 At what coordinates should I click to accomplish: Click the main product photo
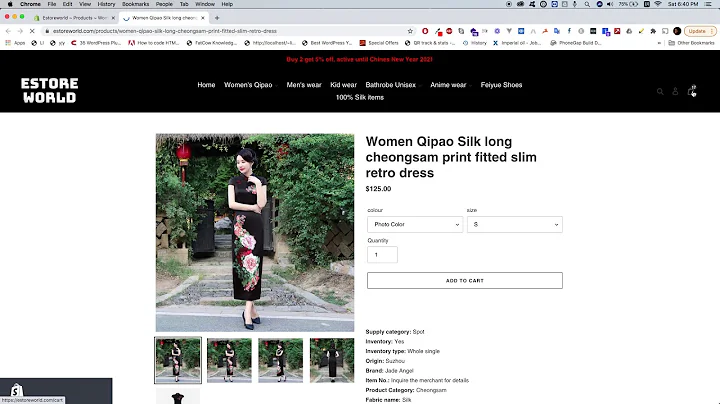coord(255,232)
